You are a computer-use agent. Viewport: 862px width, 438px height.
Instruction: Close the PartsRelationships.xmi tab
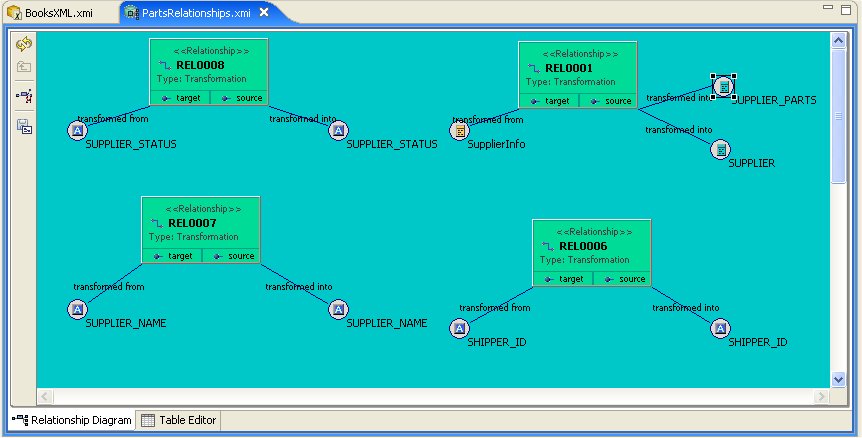(x=263, y=13)
